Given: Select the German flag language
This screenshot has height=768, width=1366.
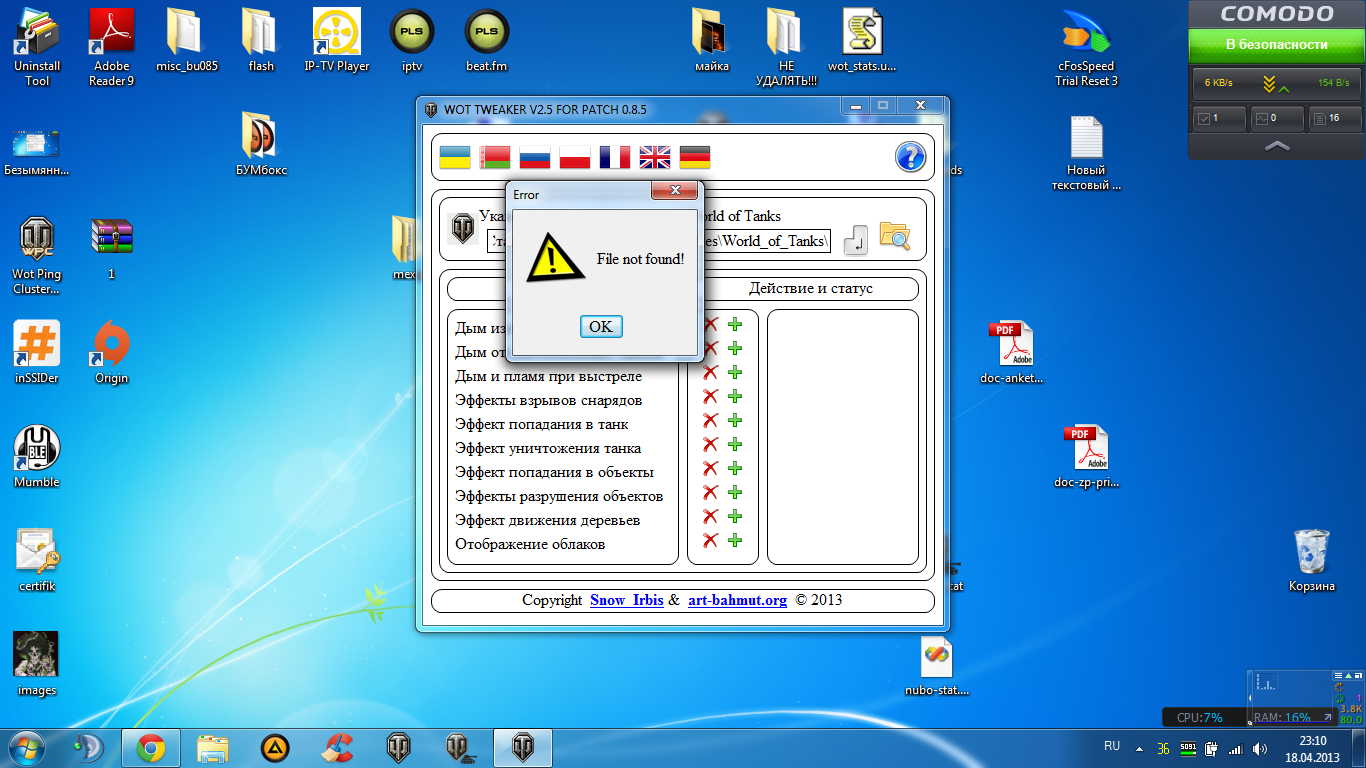Looking at the screenshot, I should (x=695, y=157).
